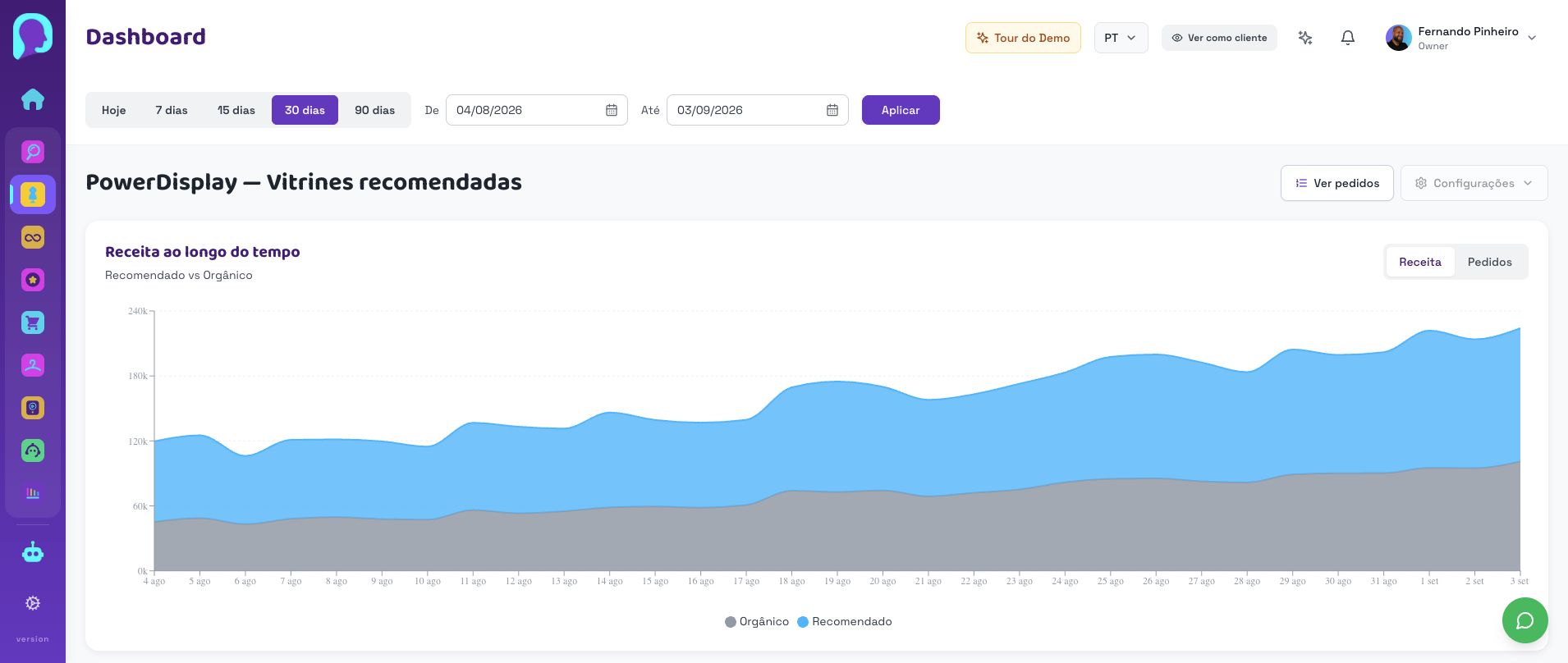
Task: Click the Receita ao longo do tempo heading
Action: (x=203, y=252)
